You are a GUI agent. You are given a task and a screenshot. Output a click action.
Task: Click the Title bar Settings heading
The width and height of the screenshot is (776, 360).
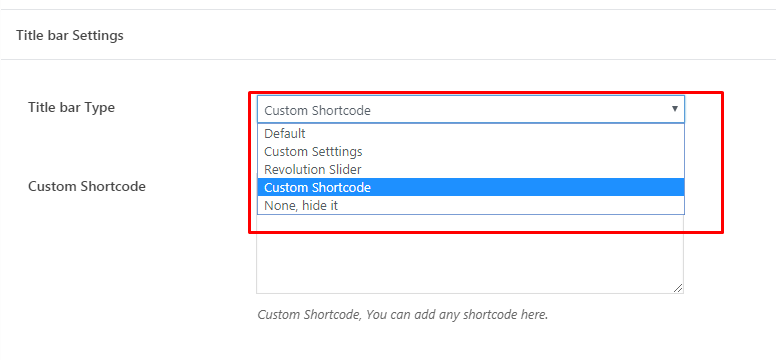(x=70, y=36)
